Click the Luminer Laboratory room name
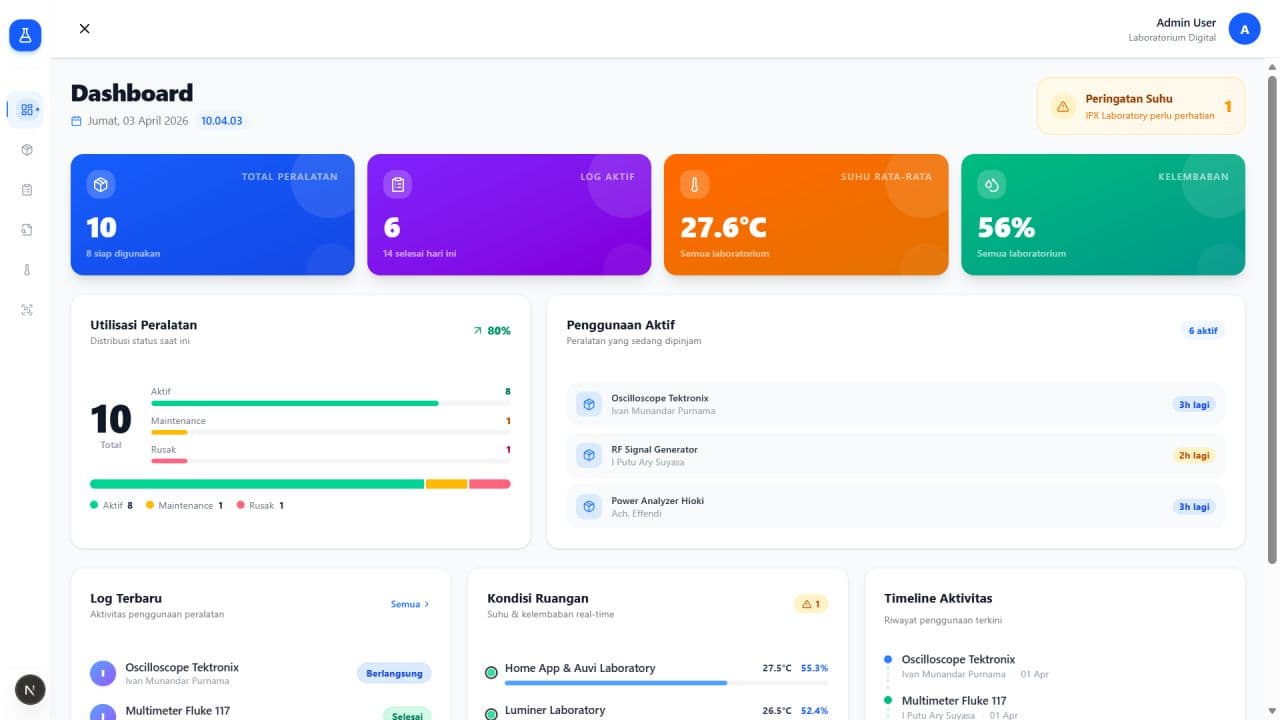Image resolution: width=1280 pixels, height=720 pixels. coord(555,710)
